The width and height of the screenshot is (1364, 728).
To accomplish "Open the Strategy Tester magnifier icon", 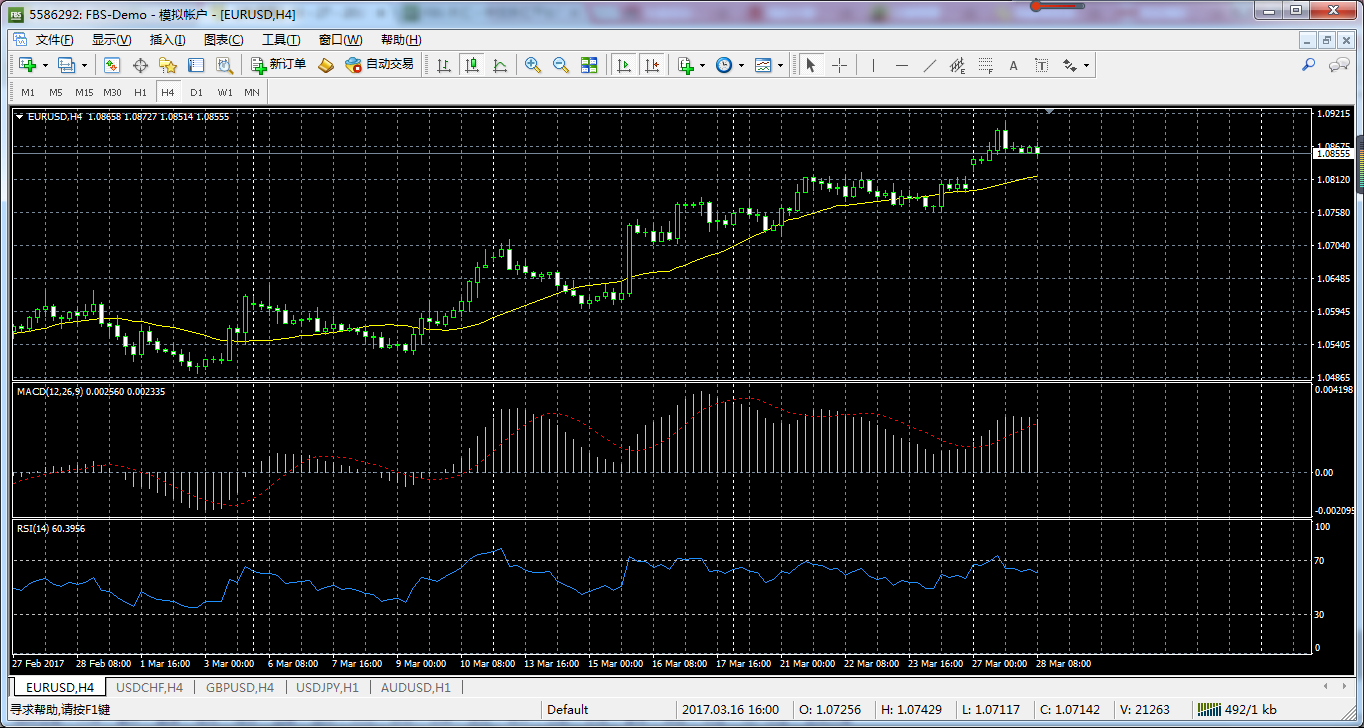I will (224, 65).
